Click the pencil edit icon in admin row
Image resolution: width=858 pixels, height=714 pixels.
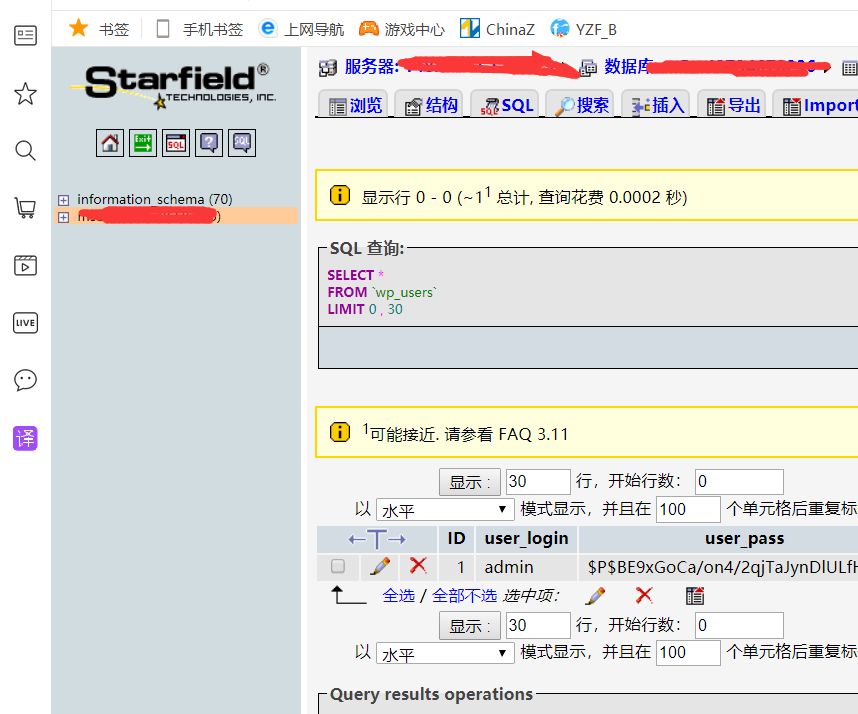coord(380,566)
